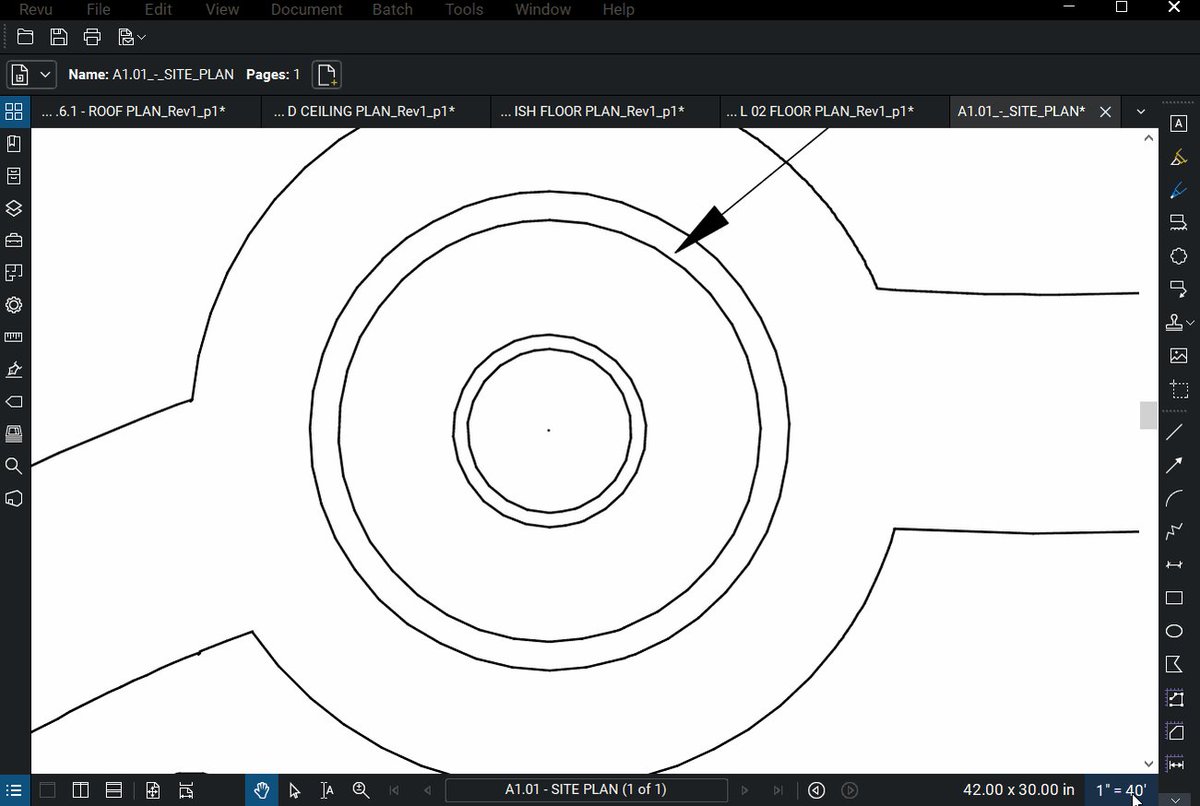The width and height of the screenshot is (1200, 806).
Task: Click the vertical scrollbar thumb
Action: coord(1148,415)
